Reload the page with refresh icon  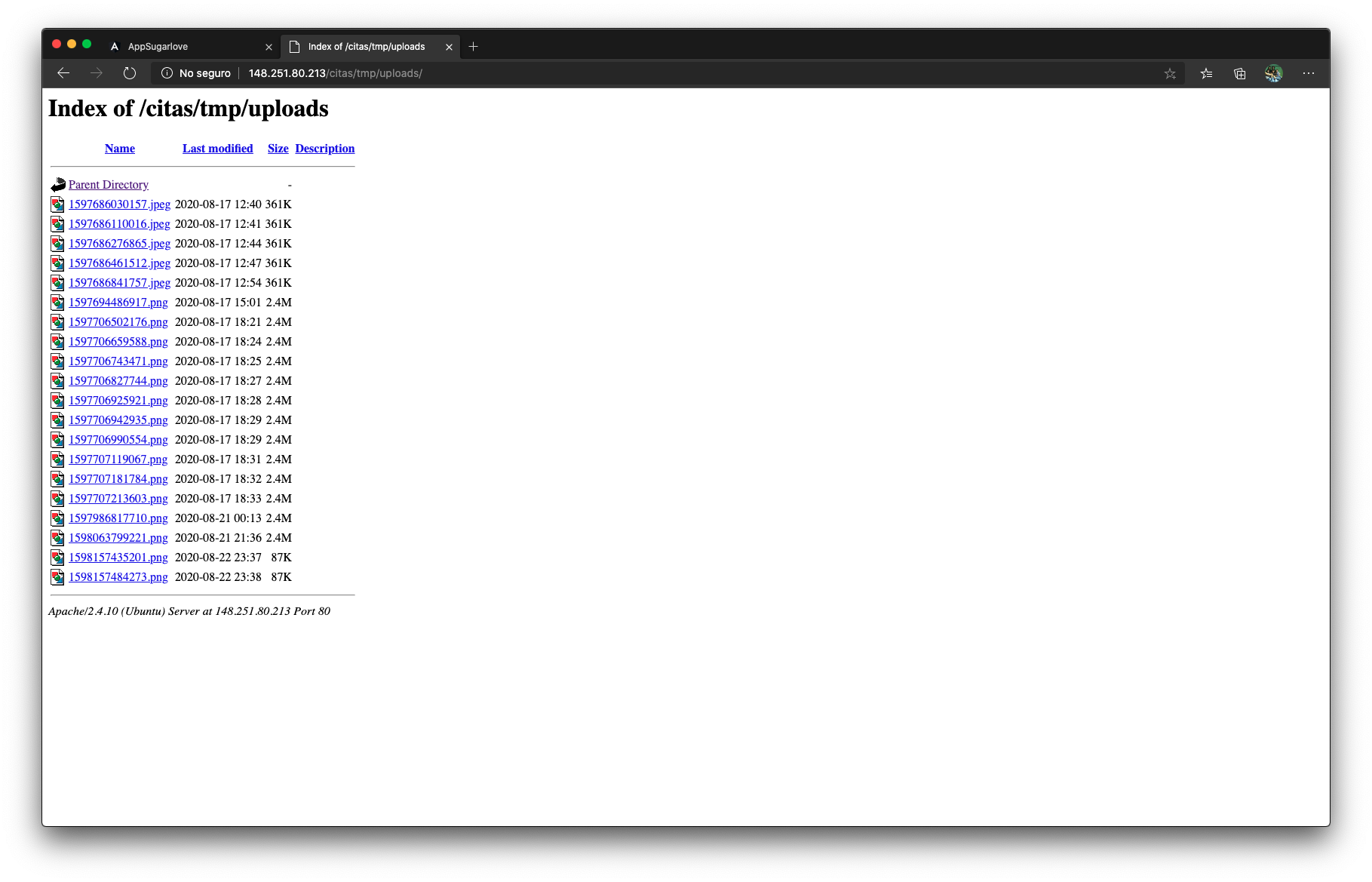[130, 73]
